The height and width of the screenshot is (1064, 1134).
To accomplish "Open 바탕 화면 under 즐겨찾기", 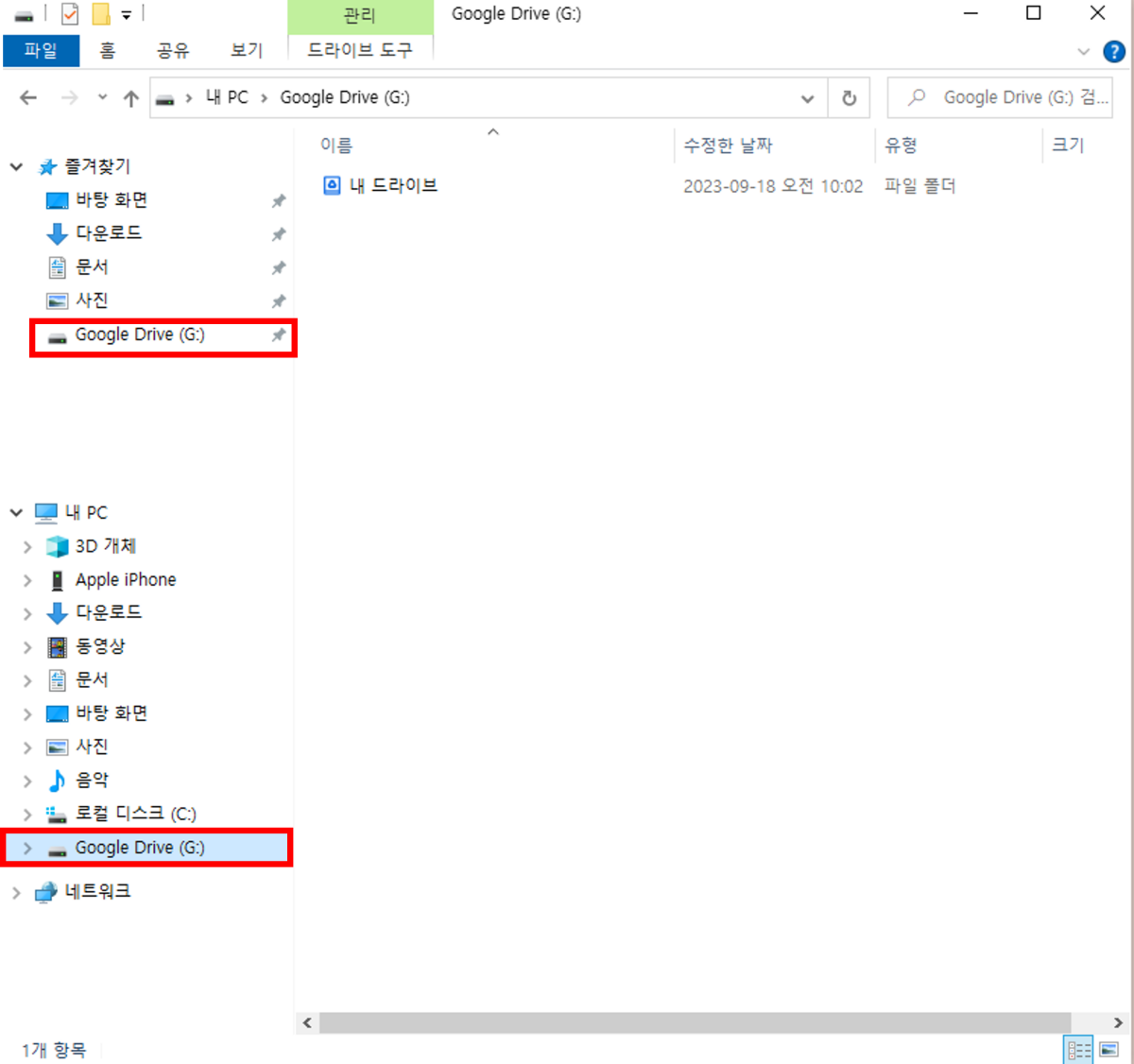I will coord(111,200).
